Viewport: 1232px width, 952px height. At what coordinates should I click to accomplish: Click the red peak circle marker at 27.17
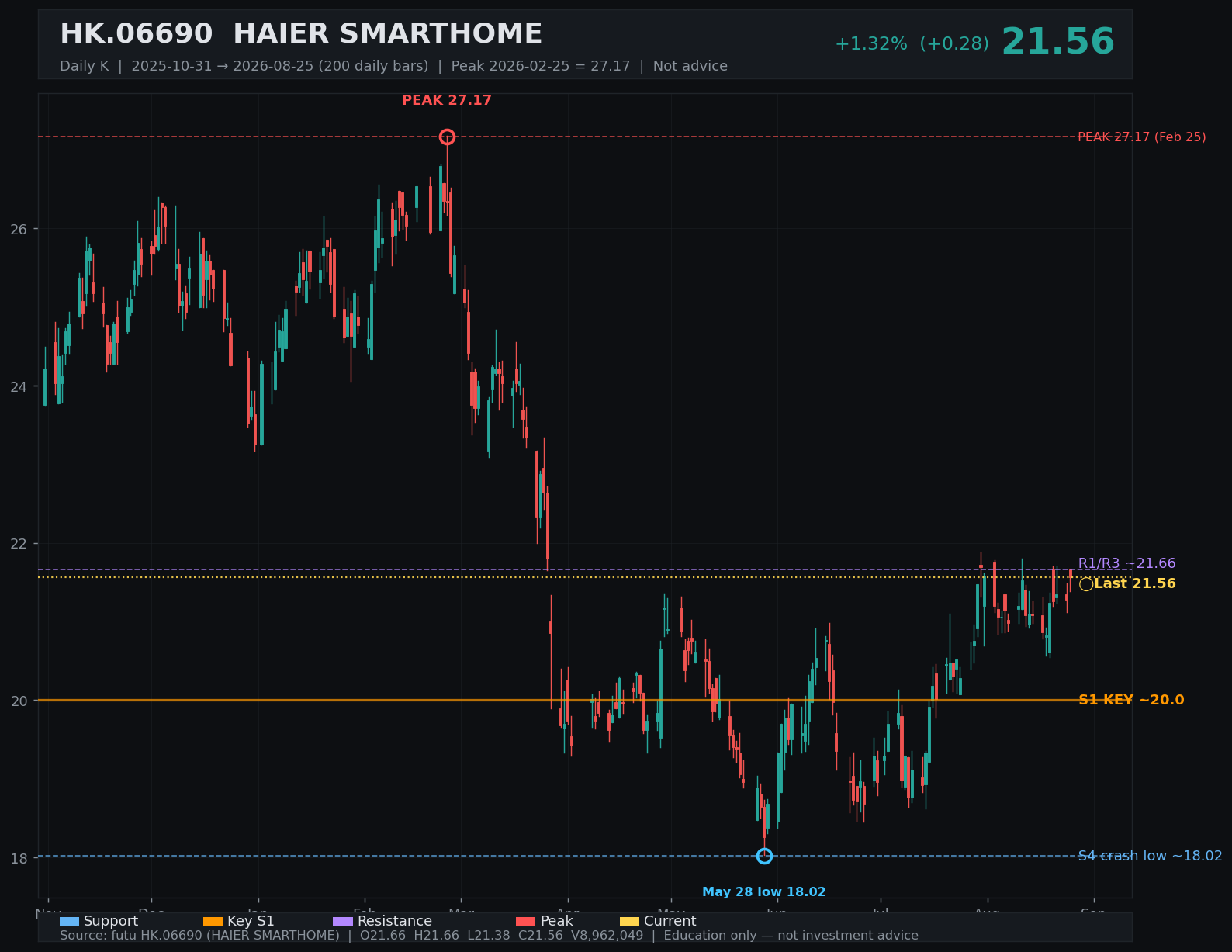[447, 137]
